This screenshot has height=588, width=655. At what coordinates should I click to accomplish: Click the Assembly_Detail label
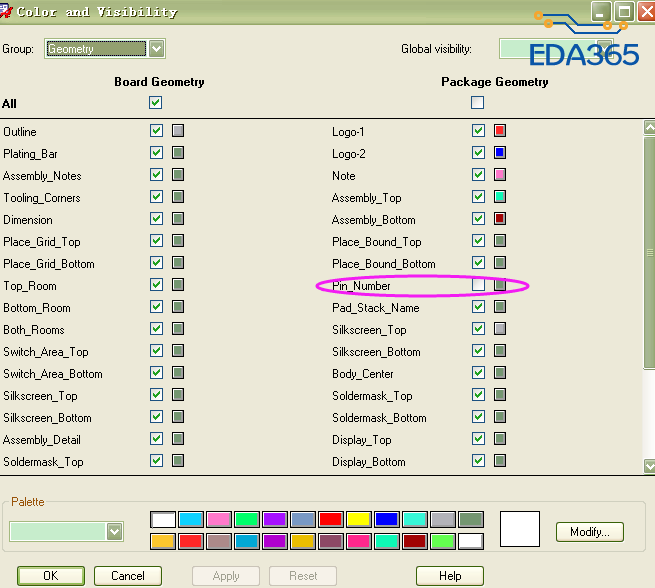42,440
